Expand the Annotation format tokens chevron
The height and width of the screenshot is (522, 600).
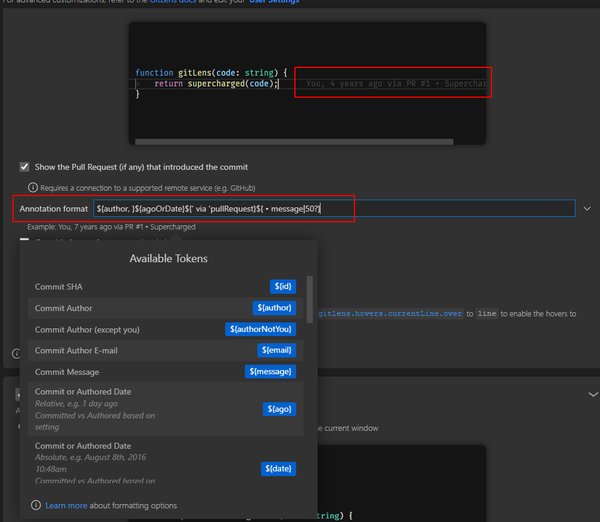click(587, 209)
